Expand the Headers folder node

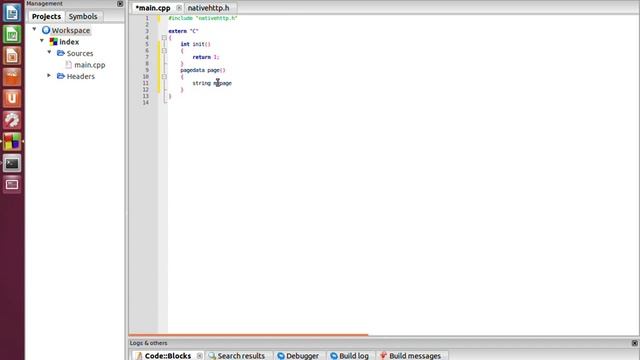point(49,76)
